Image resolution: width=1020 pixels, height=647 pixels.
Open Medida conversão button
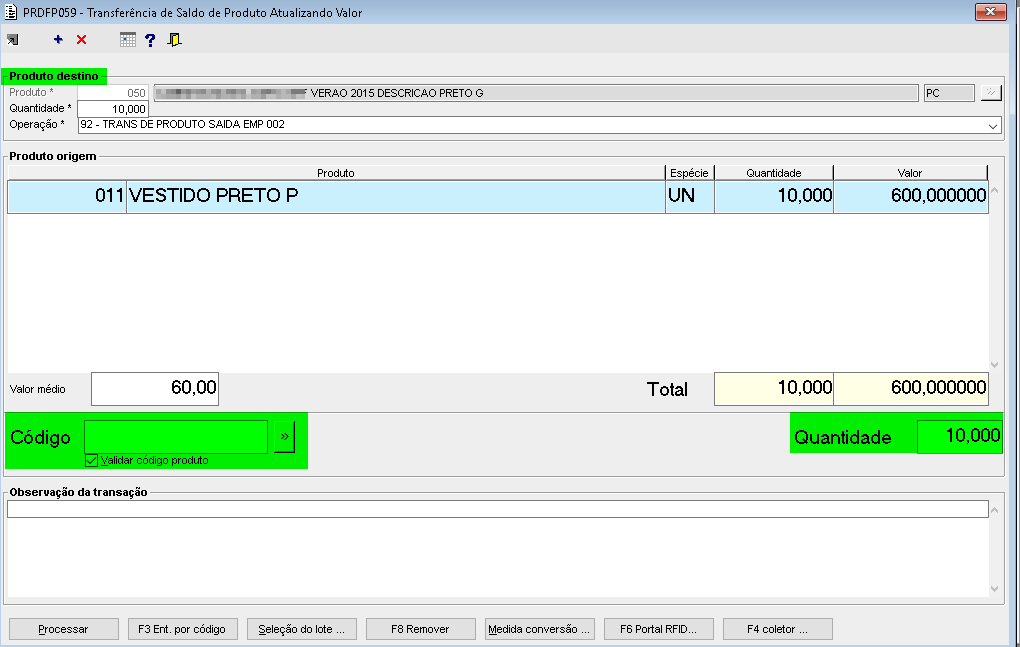539,629
